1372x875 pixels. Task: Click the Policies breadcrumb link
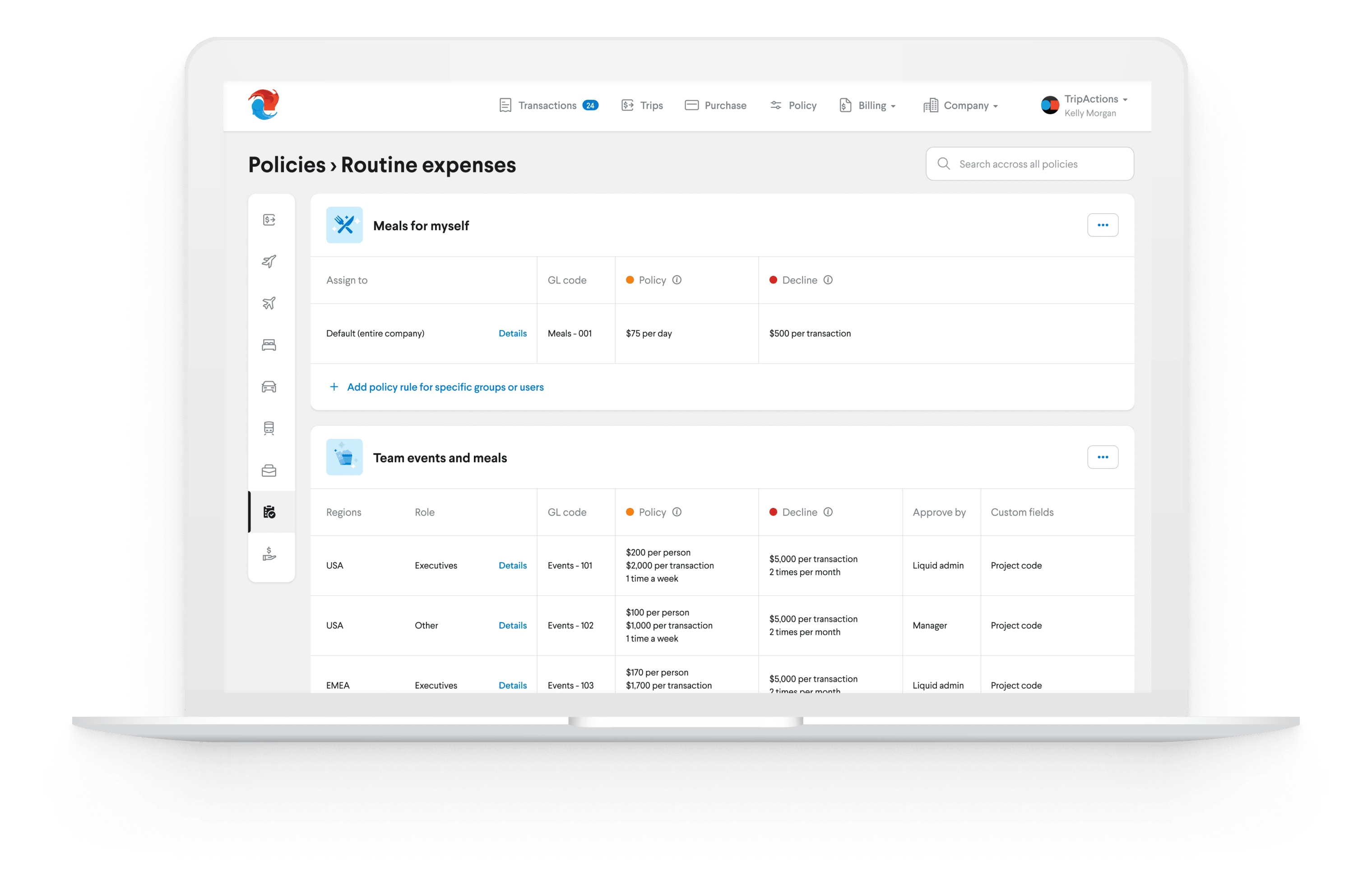point(287,165)
